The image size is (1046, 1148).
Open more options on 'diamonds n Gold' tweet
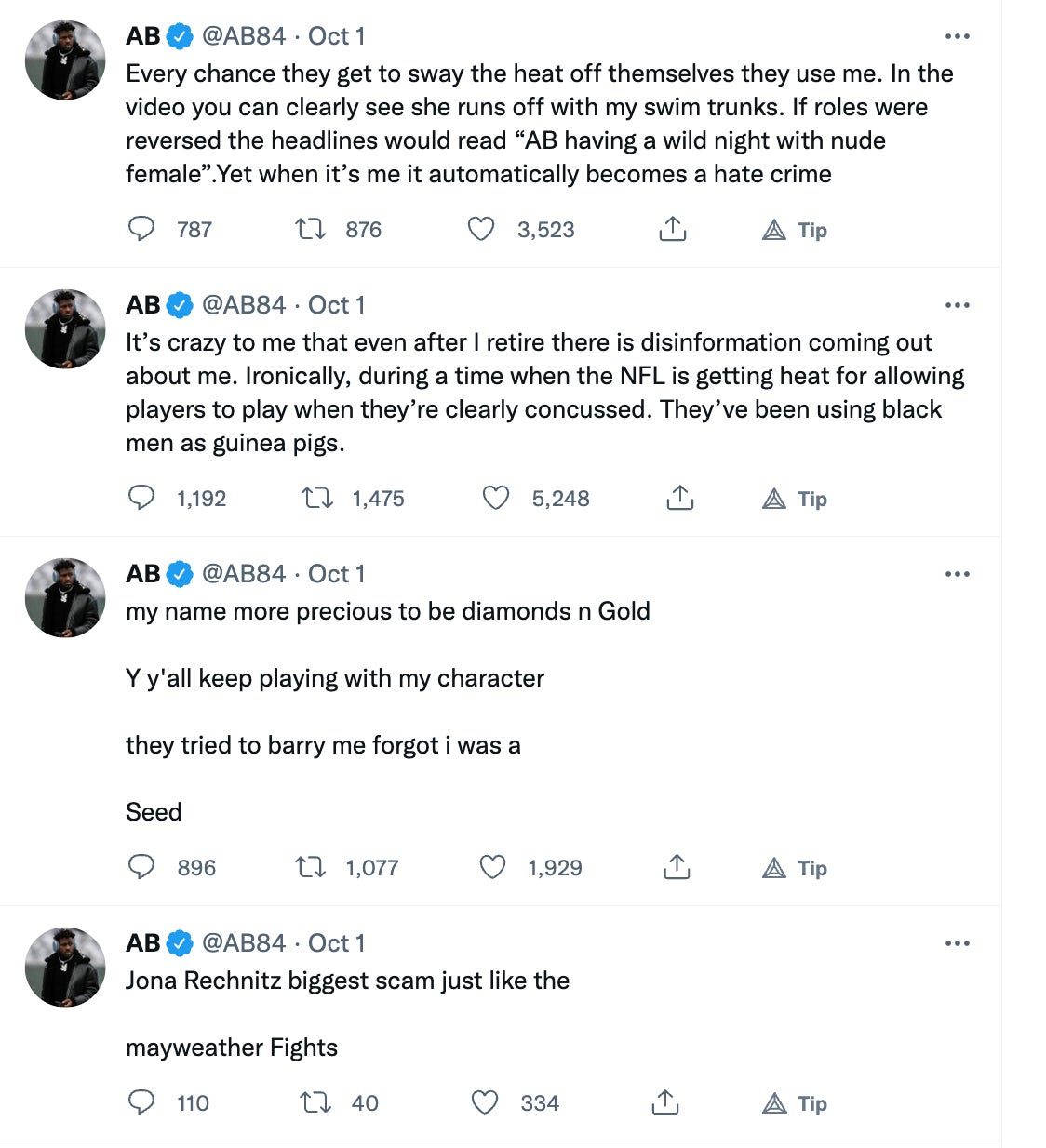(x=957, y=574)
